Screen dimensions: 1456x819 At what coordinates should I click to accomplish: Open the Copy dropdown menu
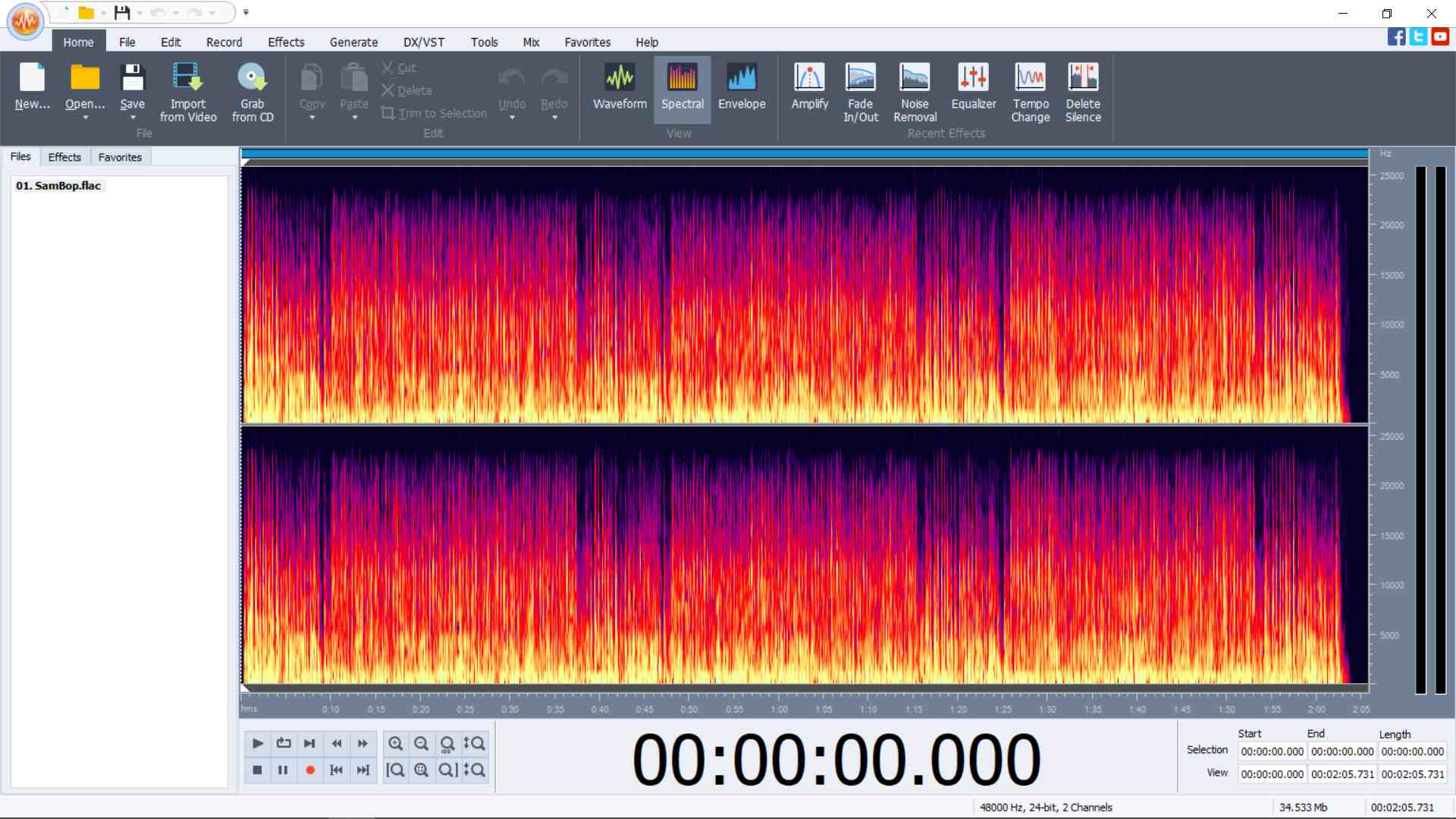312,118
